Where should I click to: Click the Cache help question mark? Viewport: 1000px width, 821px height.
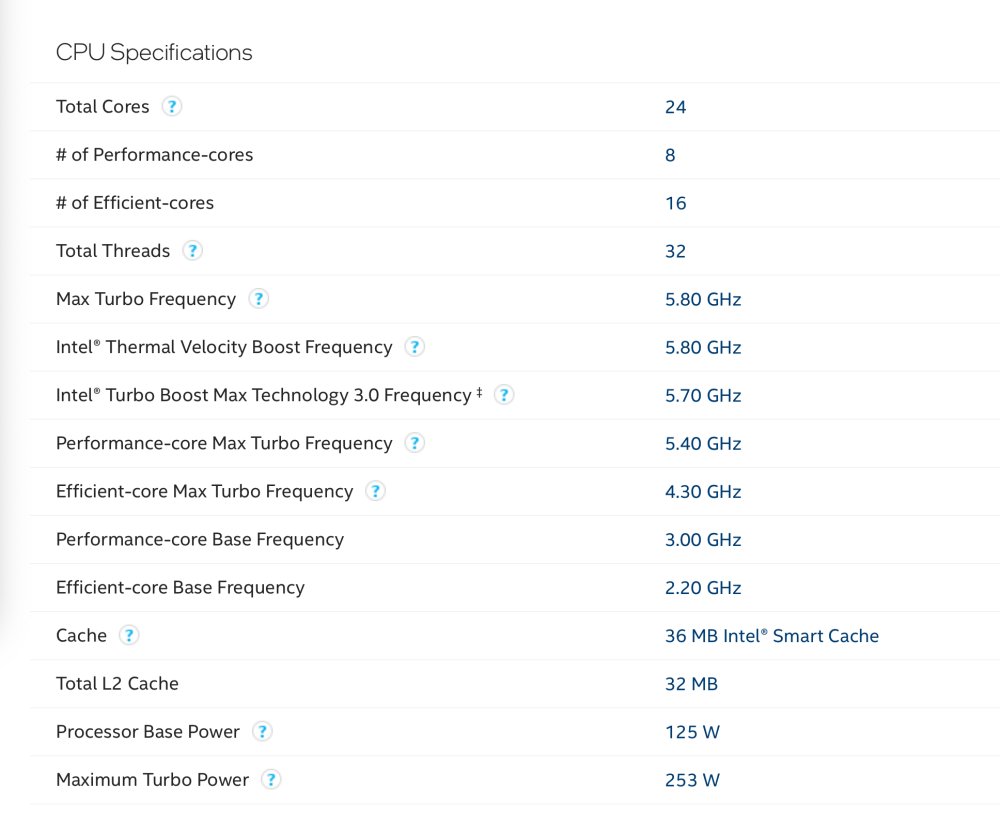point(129,635)
